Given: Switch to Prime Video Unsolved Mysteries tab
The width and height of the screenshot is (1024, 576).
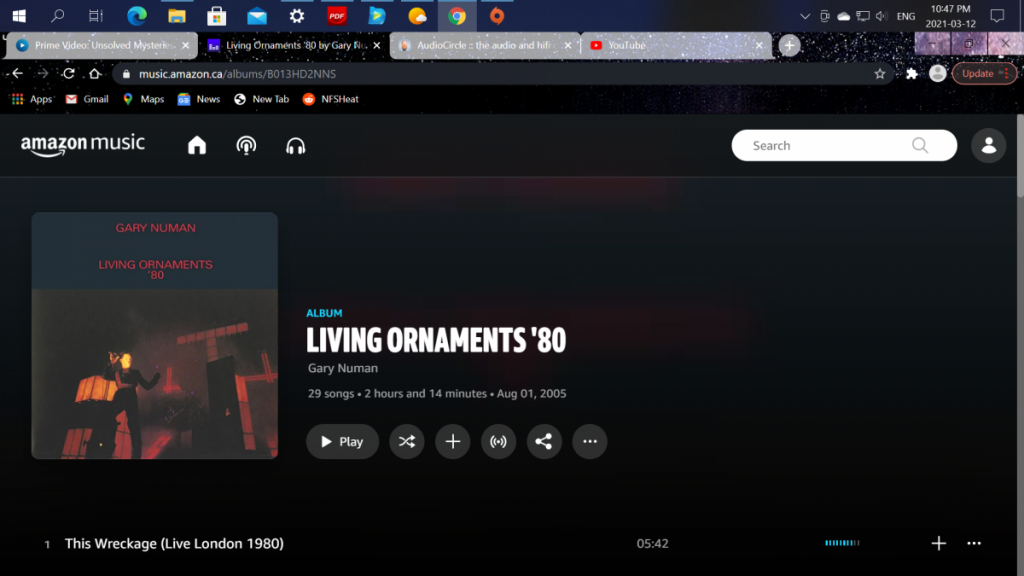Looking at the screenshot, I should [102, 45].
